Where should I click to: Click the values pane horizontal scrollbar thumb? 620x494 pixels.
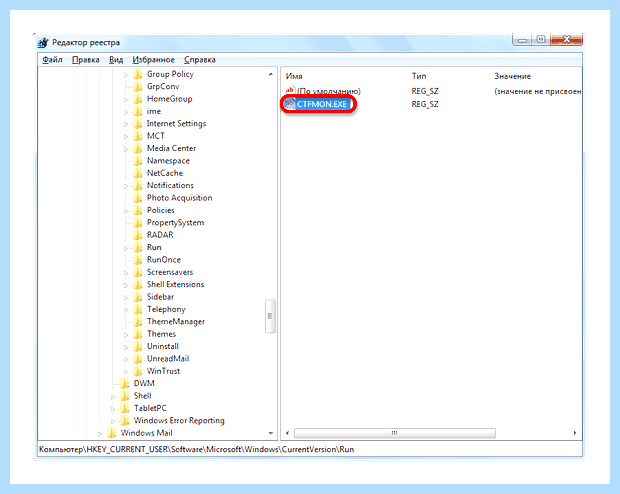click(x=395, y=433)
